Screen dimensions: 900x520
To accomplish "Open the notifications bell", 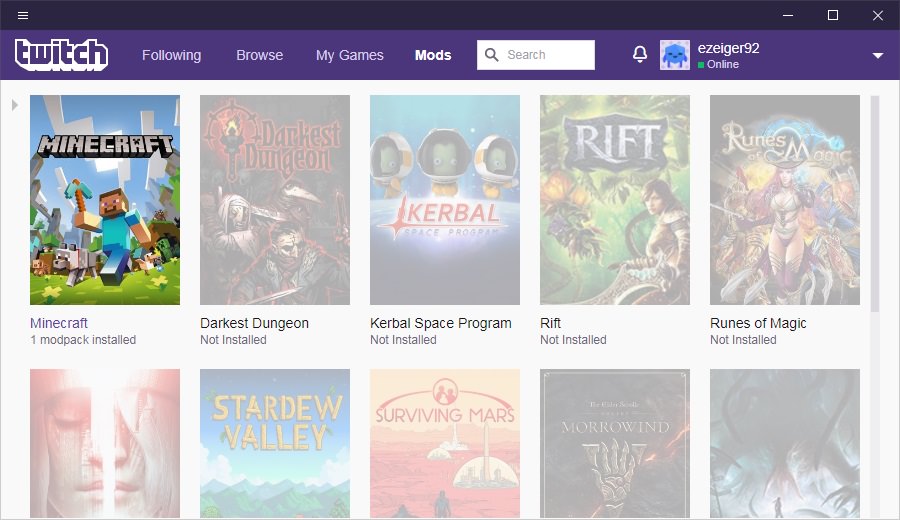I will click(640, 55).
